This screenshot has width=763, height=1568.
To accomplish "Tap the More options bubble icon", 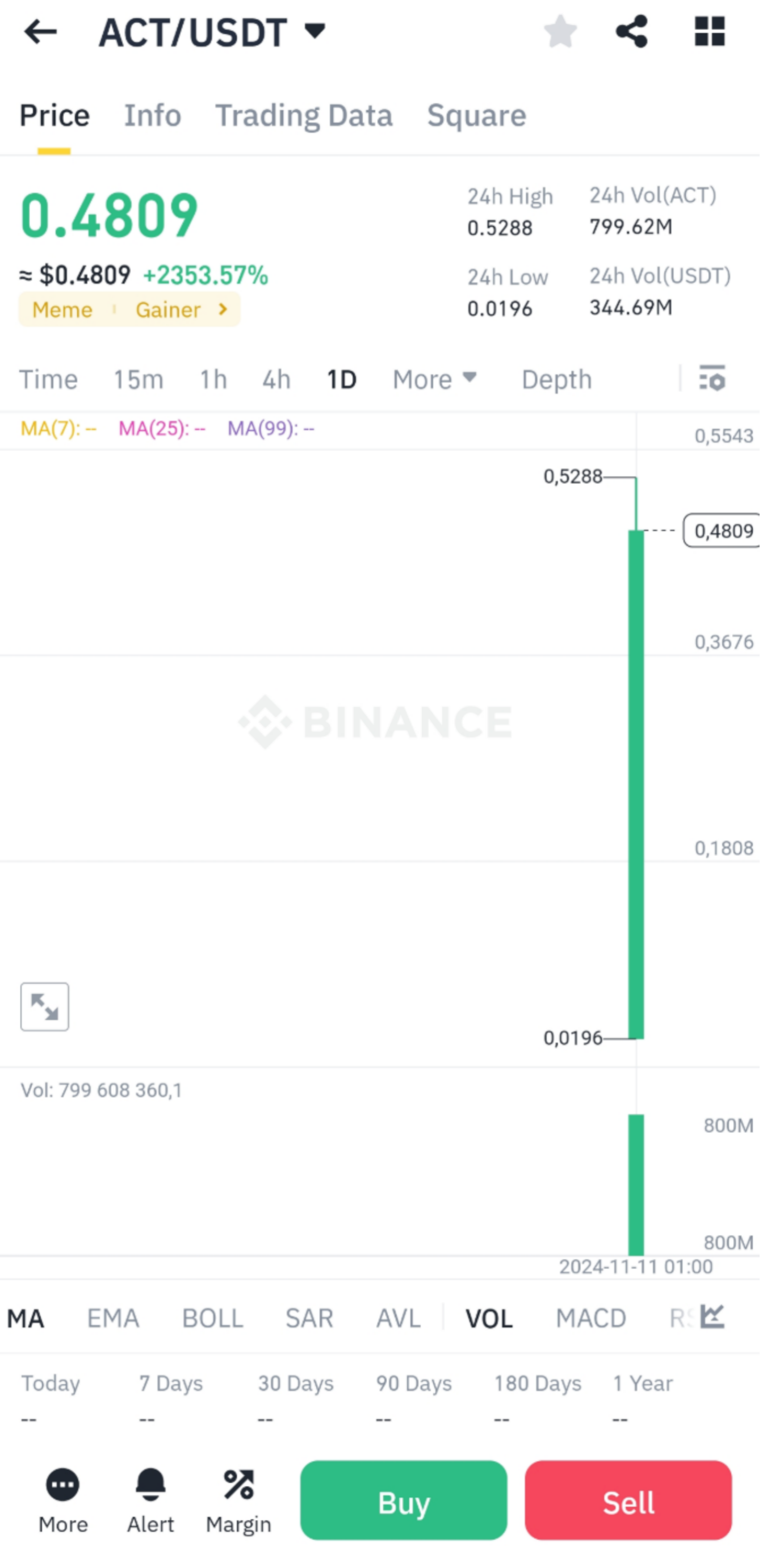I will 62,1485.
